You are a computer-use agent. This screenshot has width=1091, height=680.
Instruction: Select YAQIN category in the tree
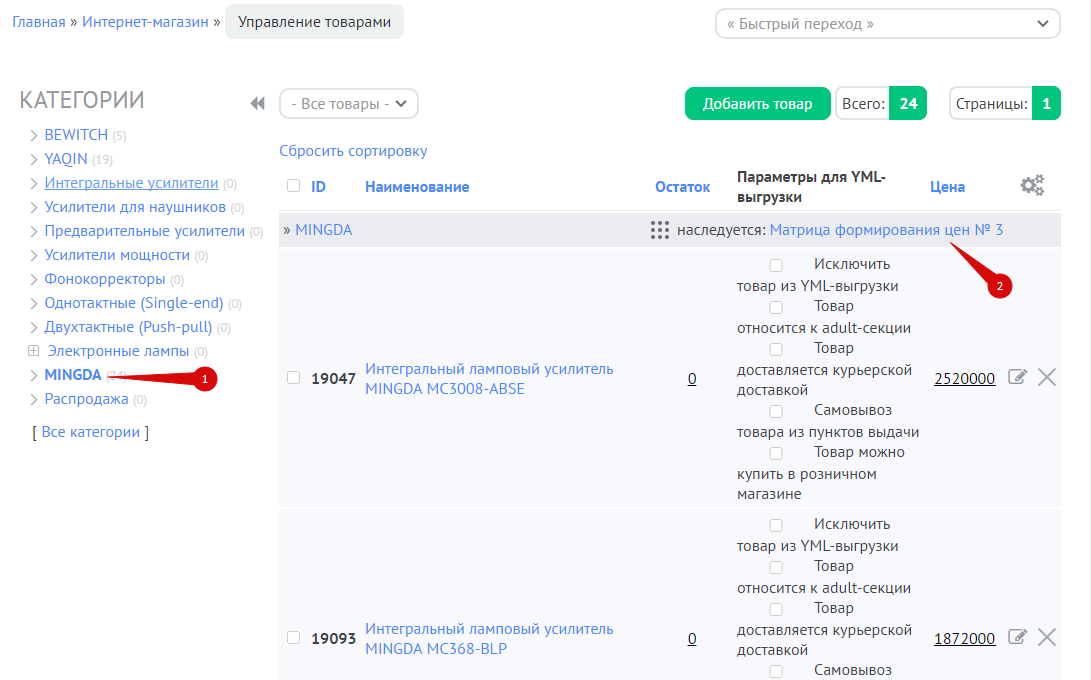pyautogui.click(x=66, y=159)
